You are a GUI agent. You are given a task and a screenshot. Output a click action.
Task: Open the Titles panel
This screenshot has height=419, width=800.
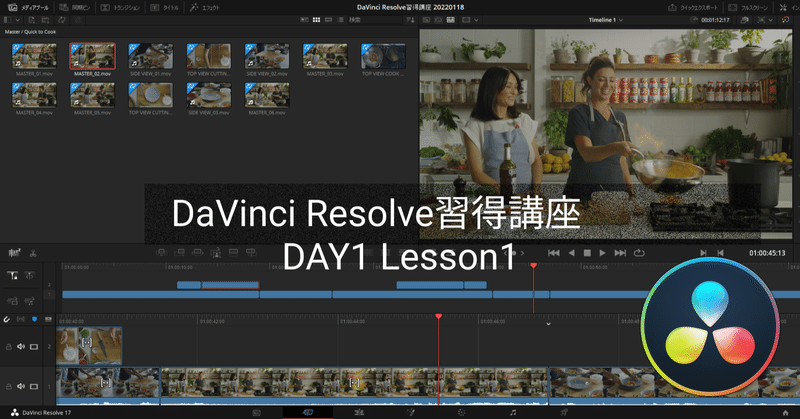point(165,7)
